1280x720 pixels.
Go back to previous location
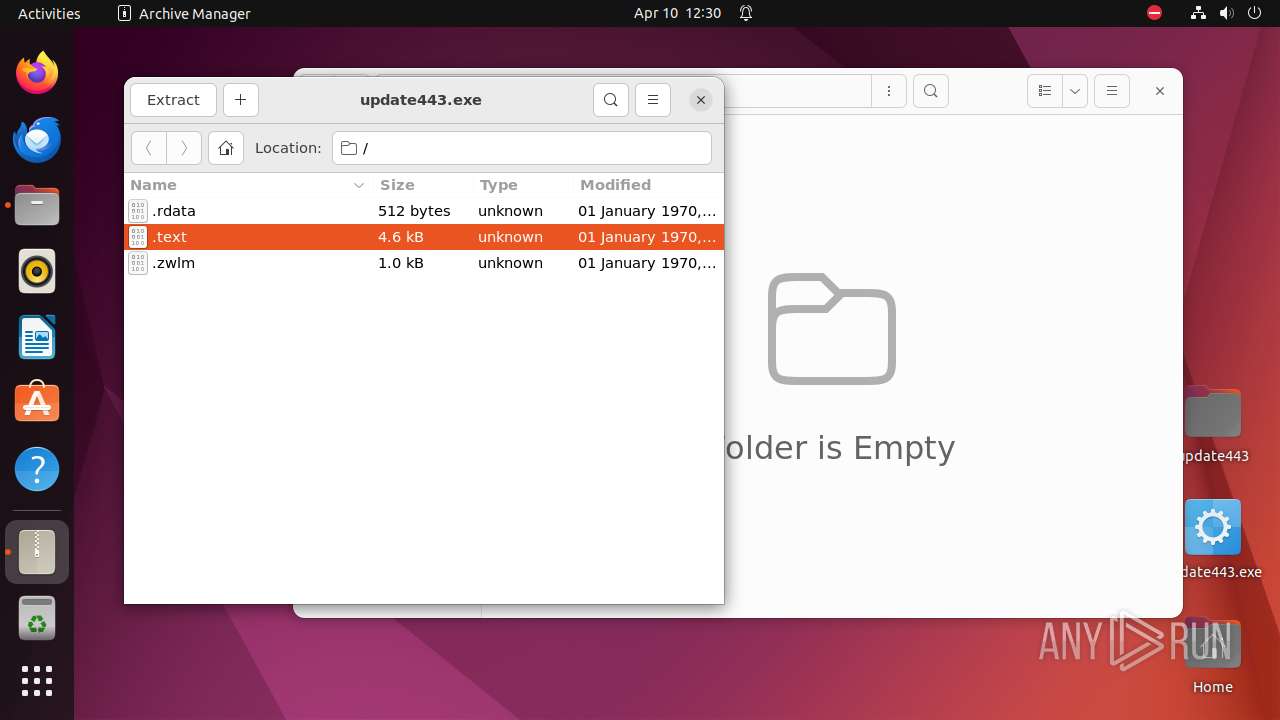coord(149,148)
